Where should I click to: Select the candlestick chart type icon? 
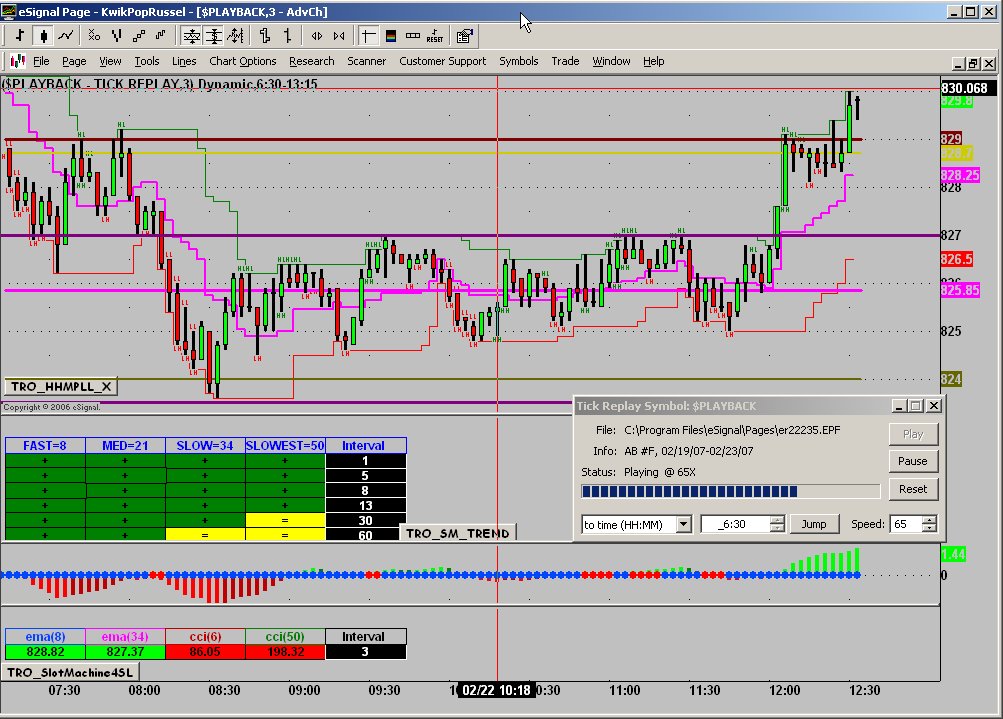(x=43, y=36)
